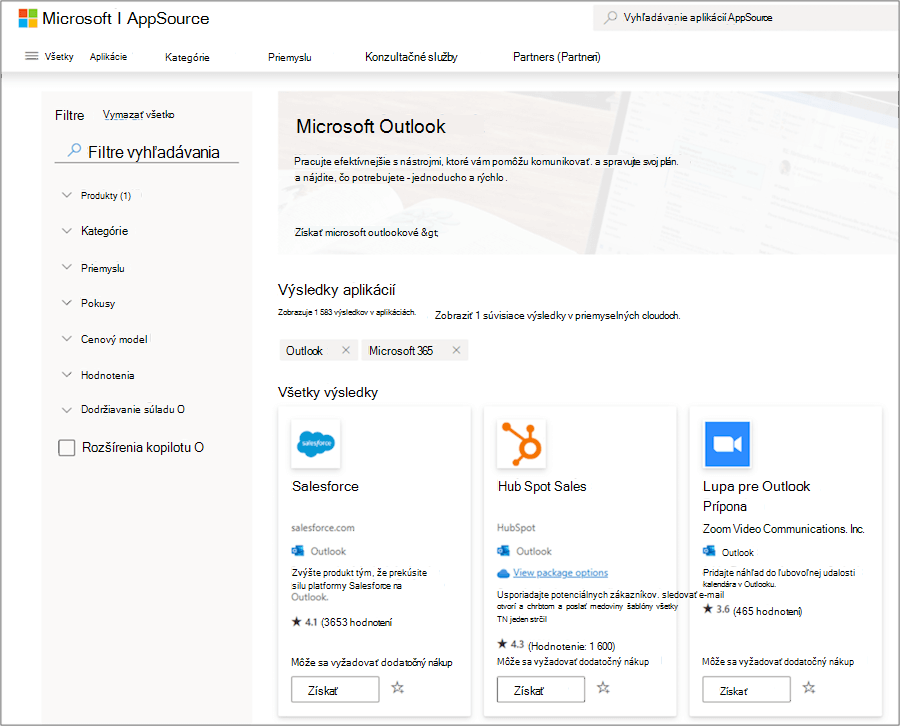Image resolution: width=900 pixels, height=726 pixels.
Task: Favorite Lupa pre Outlook with the star icon
Action: pos(809,688)
